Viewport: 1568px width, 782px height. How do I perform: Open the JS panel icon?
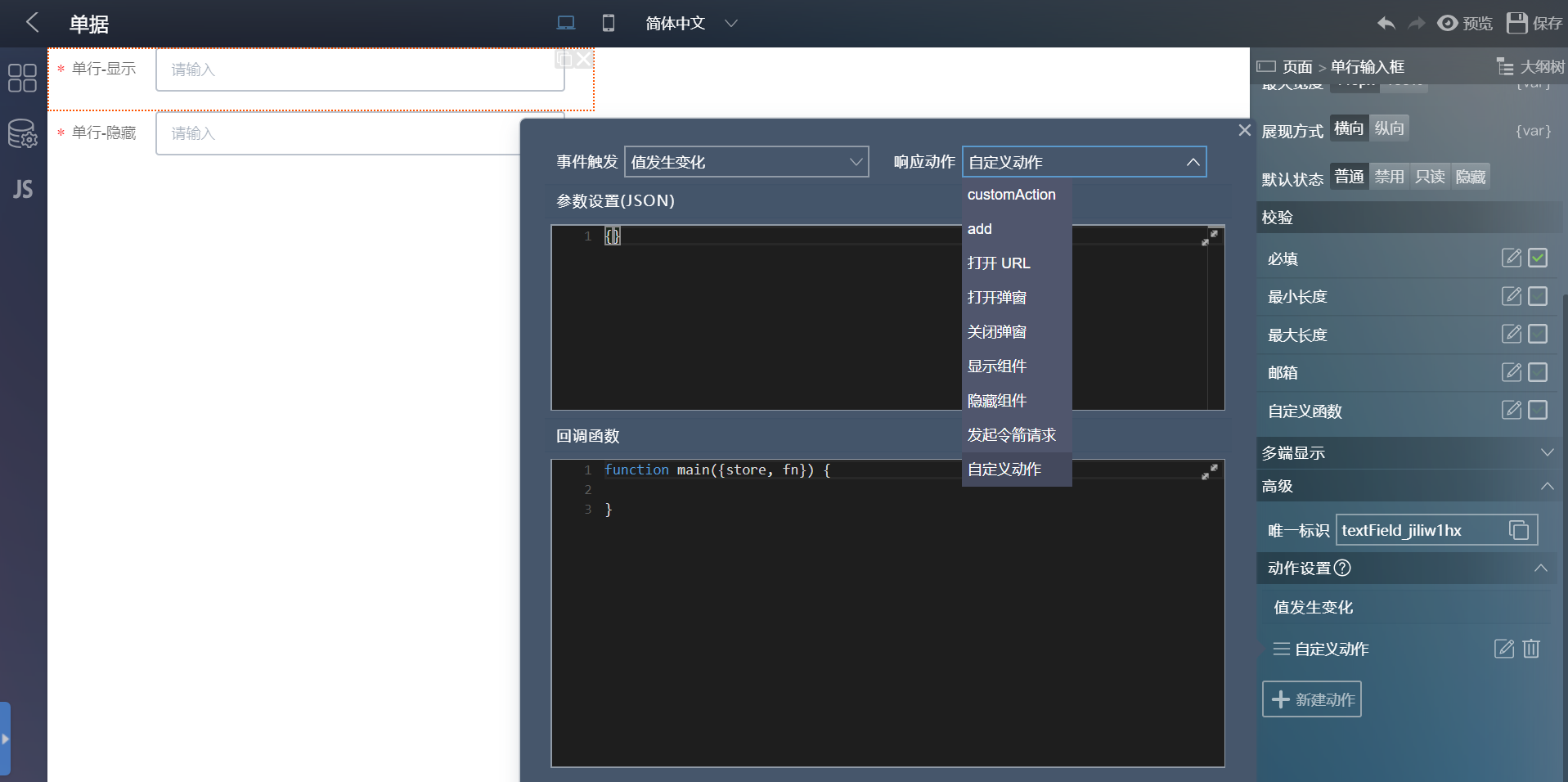point(23,190)
